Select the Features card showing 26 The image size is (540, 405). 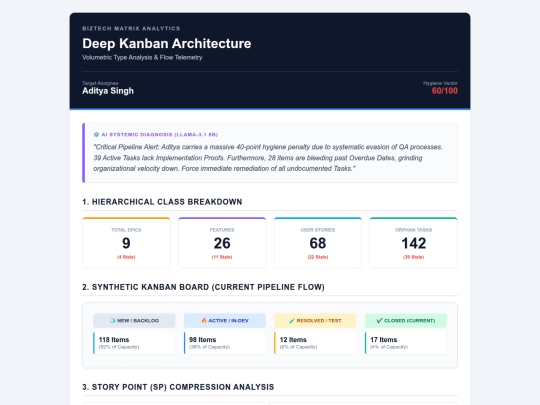pos(222,243)
